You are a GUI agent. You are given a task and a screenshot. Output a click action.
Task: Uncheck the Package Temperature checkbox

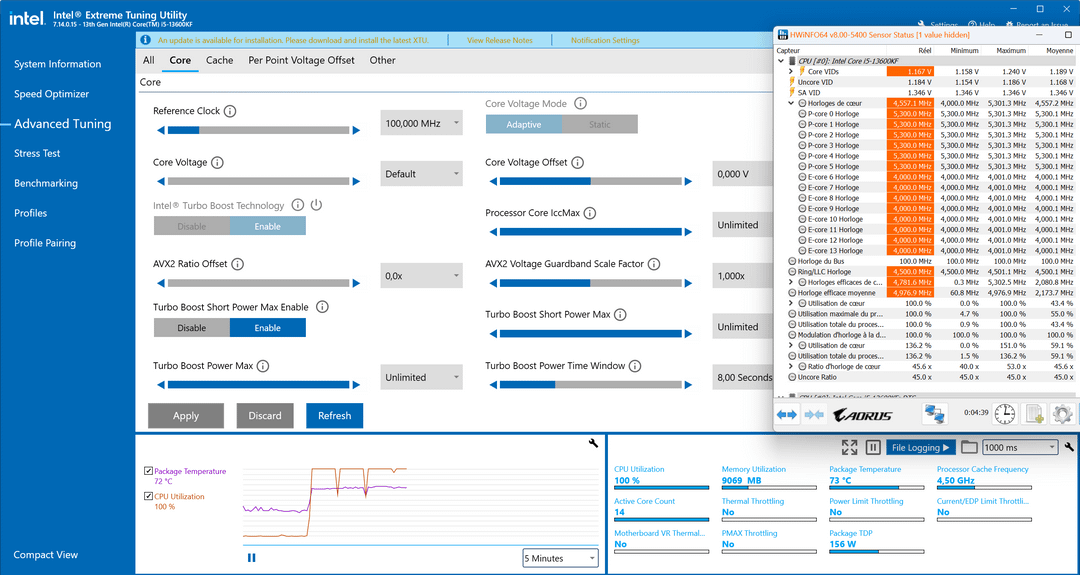tap(148, 471)
